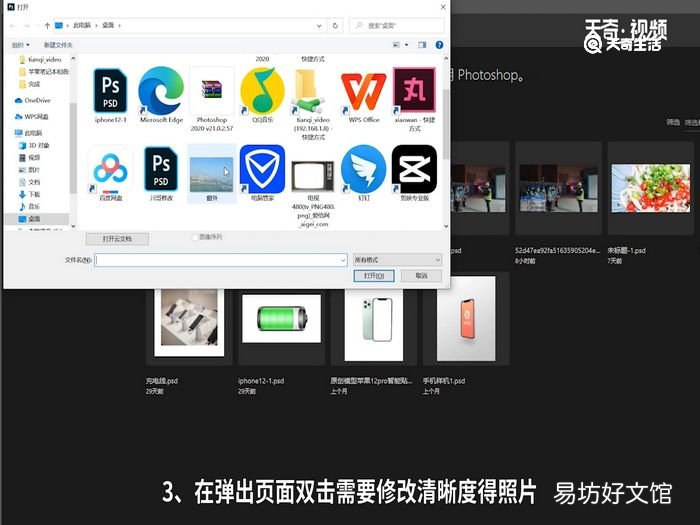
Task: Go forward with the dialog's forward arrow
Action: 27,26
